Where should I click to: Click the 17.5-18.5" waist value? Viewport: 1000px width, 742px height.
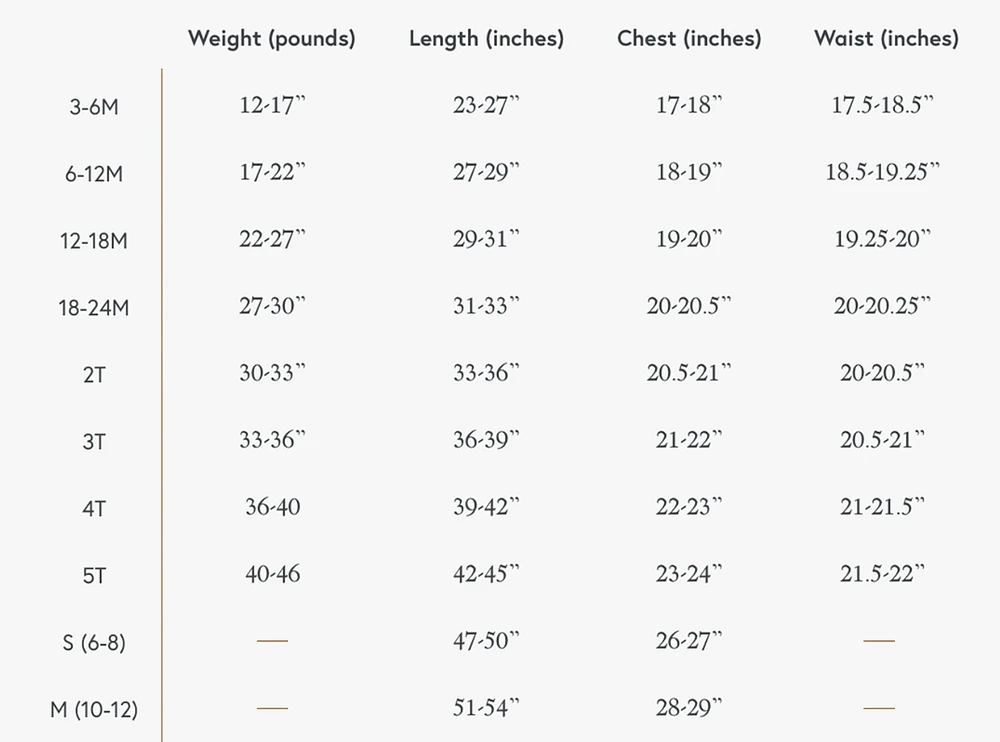pyautogui.click(x=883, y=105)
